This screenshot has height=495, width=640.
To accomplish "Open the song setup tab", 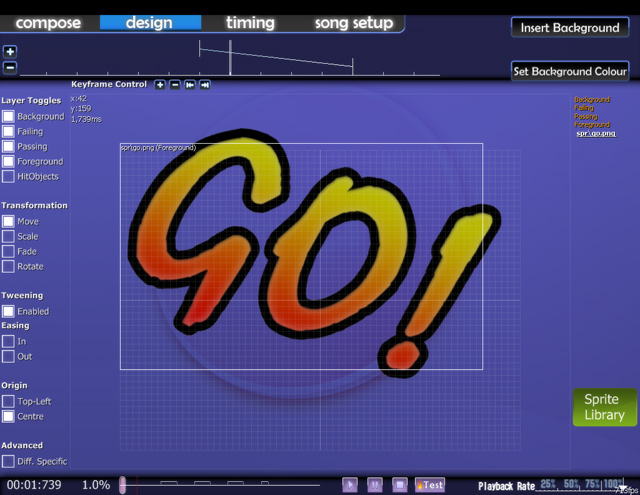I will click(354, 23).
